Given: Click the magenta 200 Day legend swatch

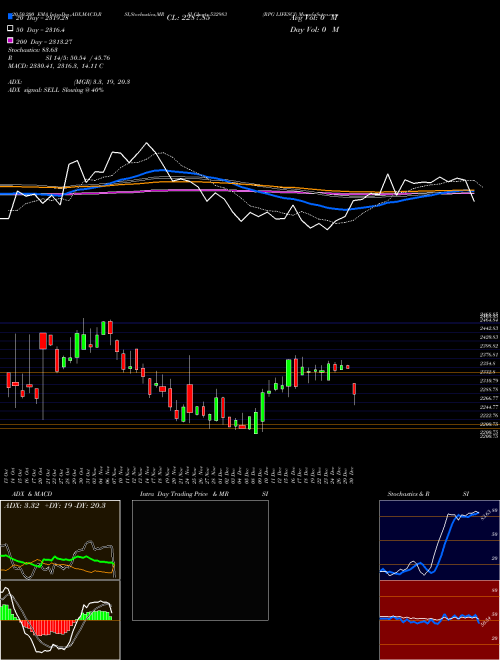Looking at the screenshot, I should click(x=10, y=40).
